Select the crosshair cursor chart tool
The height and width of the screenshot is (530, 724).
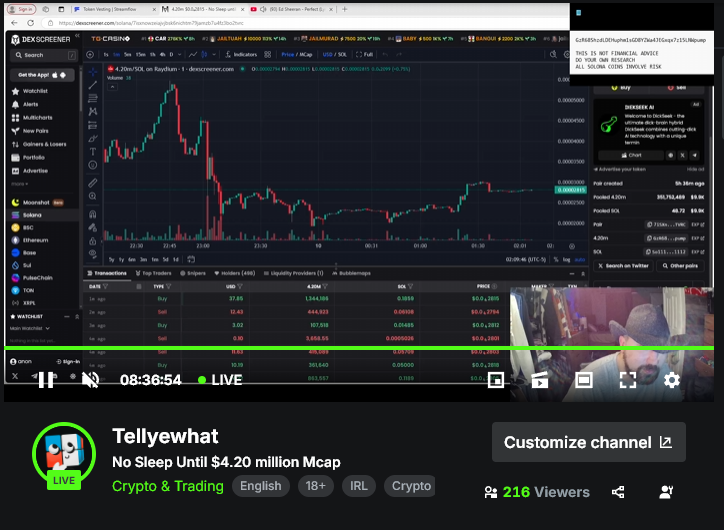(93, 72)
